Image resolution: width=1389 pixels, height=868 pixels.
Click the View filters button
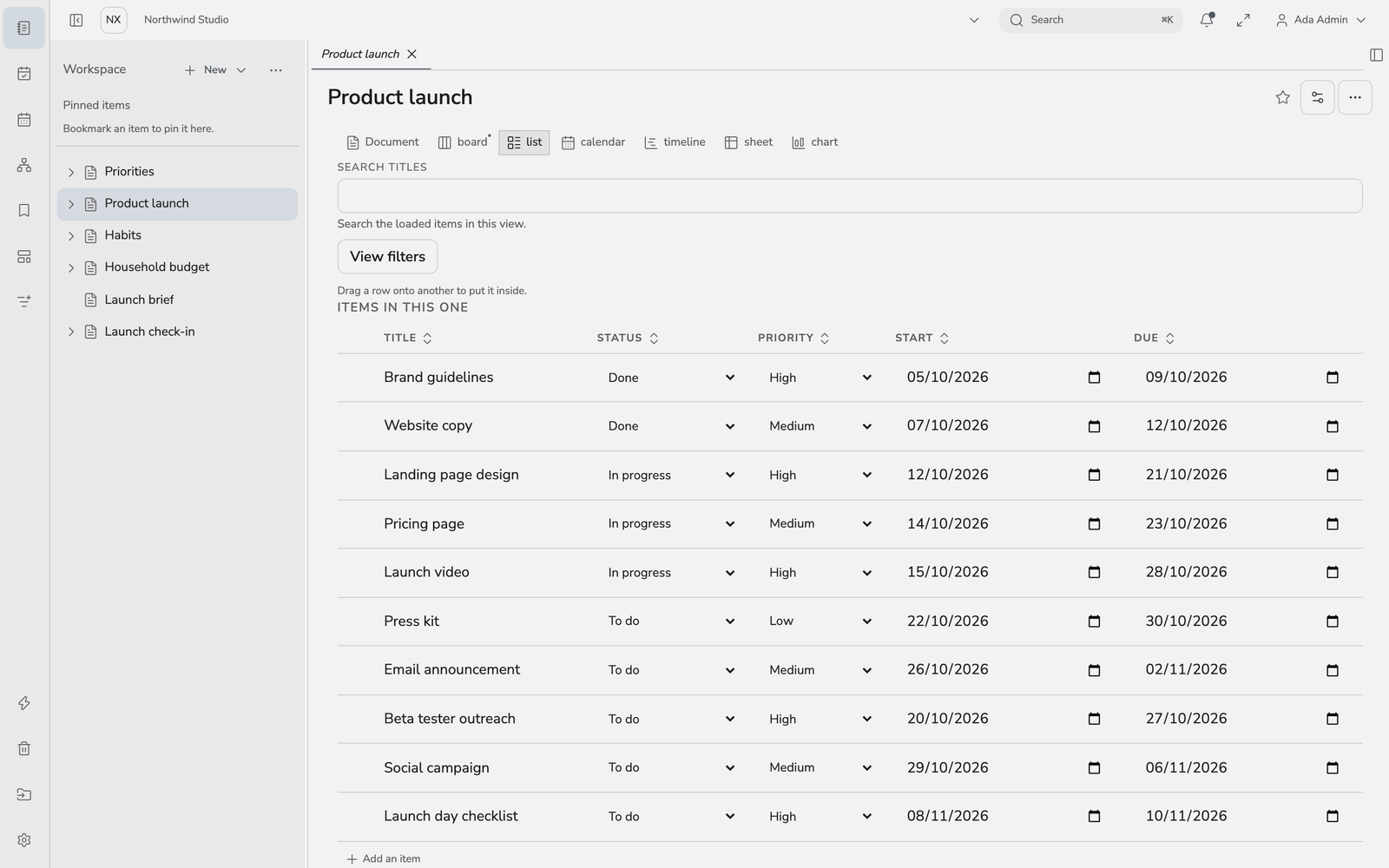pos(387,257)
